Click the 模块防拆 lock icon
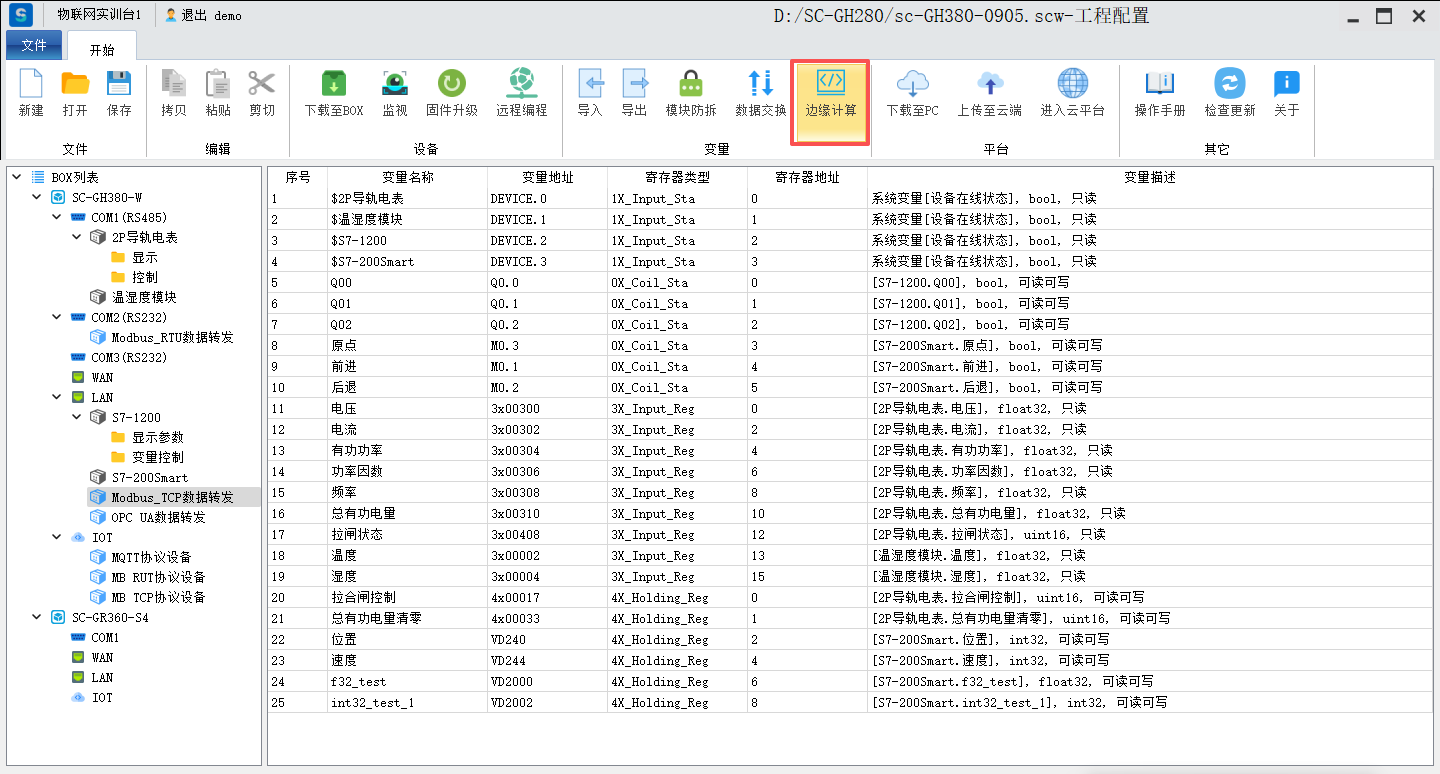Screen dimensions: 1440x774 tap(690, 84)
